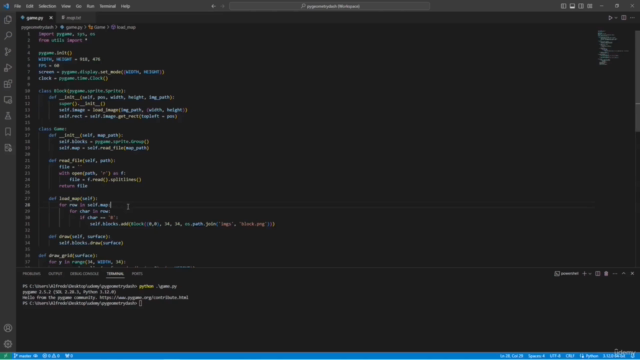Open errors and warnings count in status bar
The height and width of the screenshot is (360, 640).
coord(51,356)
